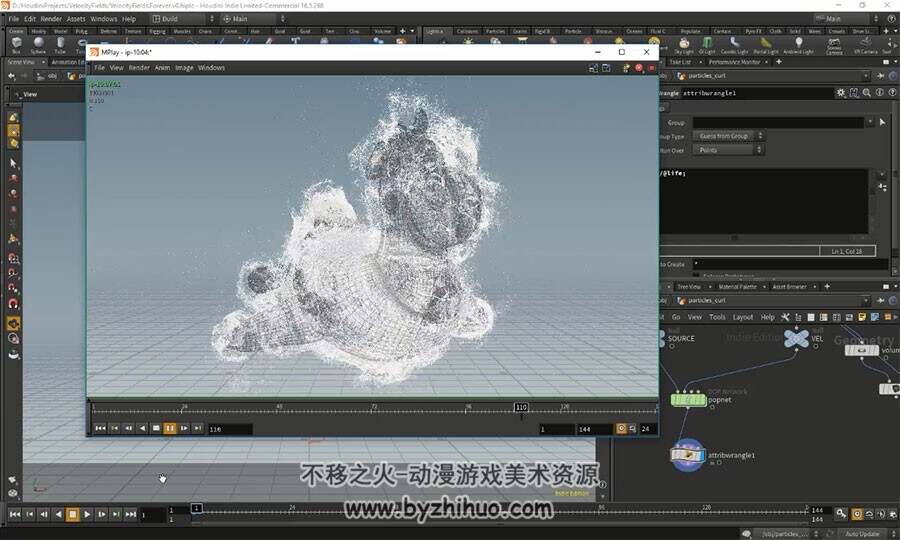
Task: Open the top-right Main take dropdown
Action: coord(847,18)
